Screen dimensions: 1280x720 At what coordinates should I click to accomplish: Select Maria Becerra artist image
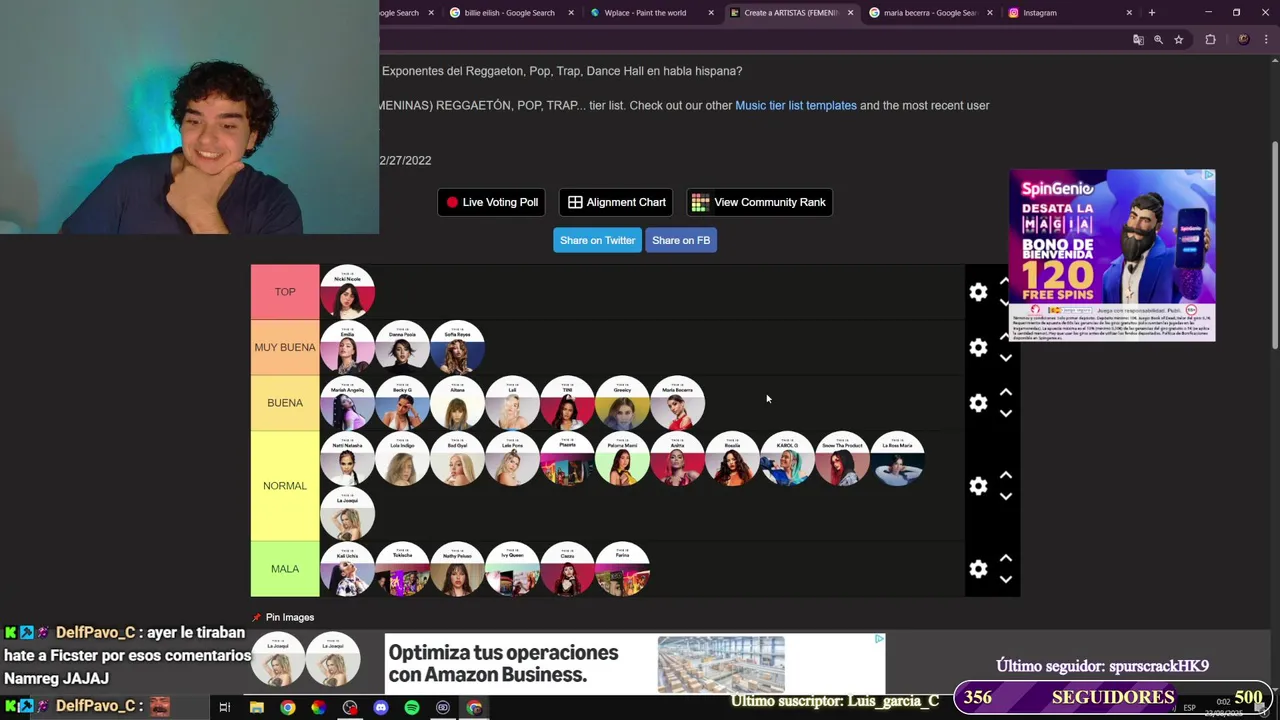(677, 403)
